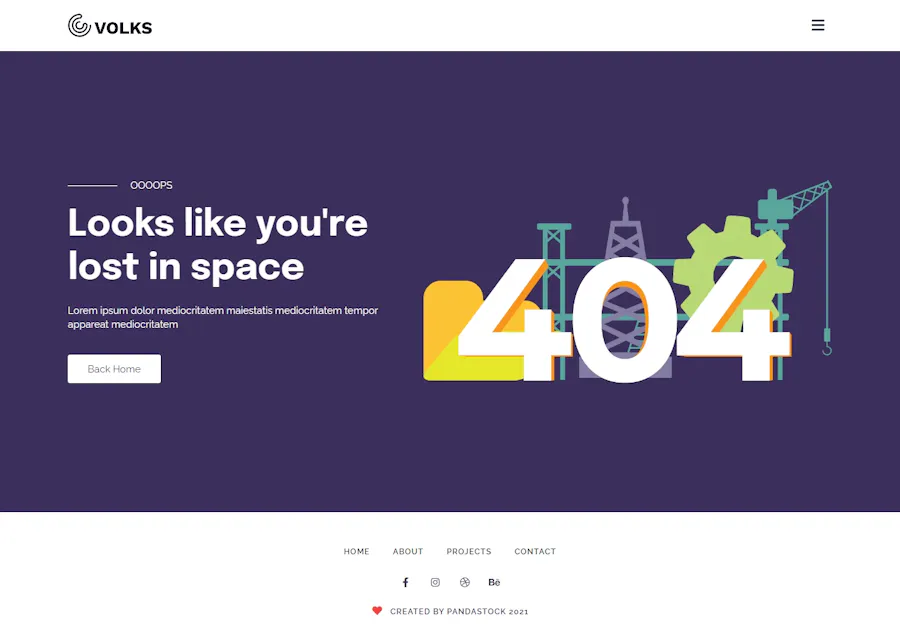Image resolution: width=900 pixels, height=642 pixels.
Task: Open the Instagram social icon
Action: click(435, 582)
